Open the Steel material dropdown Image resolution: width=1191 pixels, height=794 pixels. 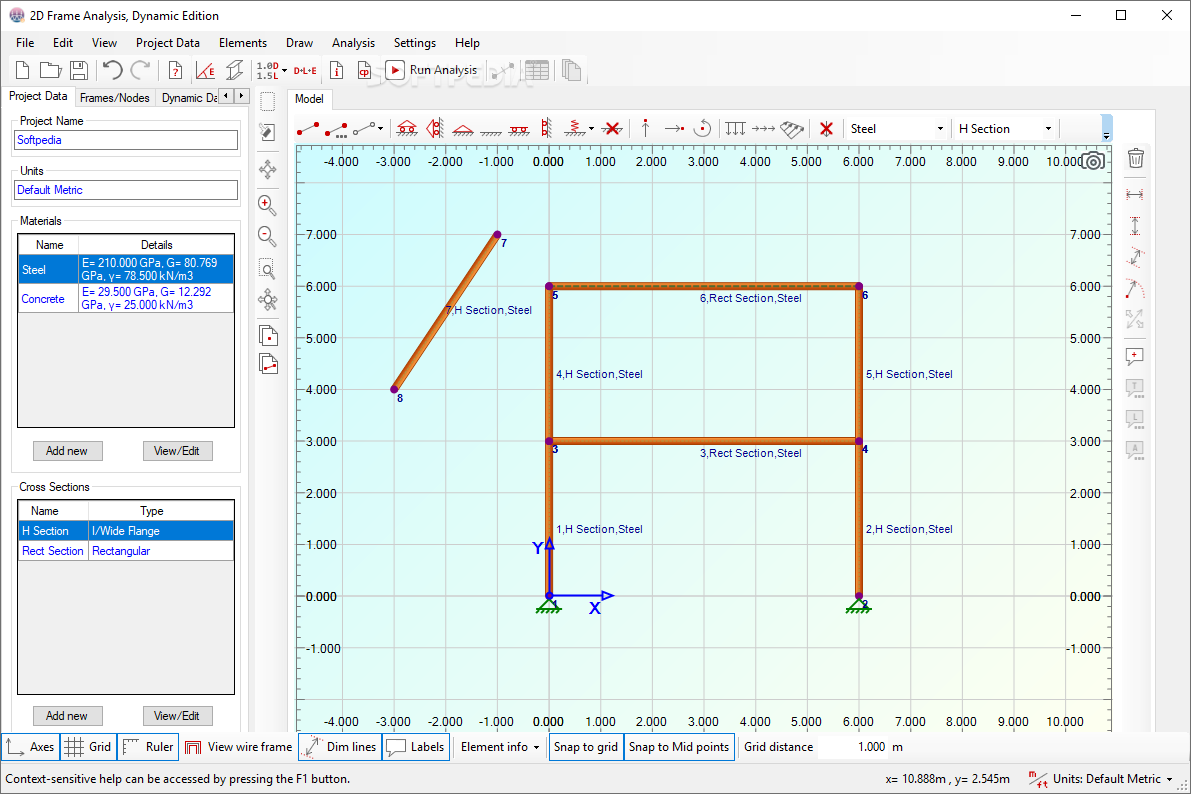(897, 128)
